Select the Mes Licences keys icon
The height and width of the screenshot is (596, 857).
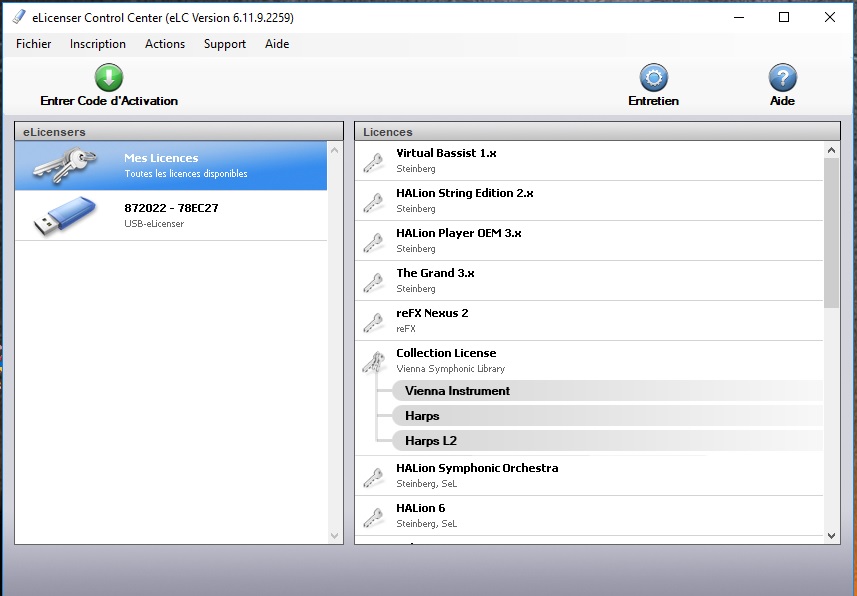(64, 165)
